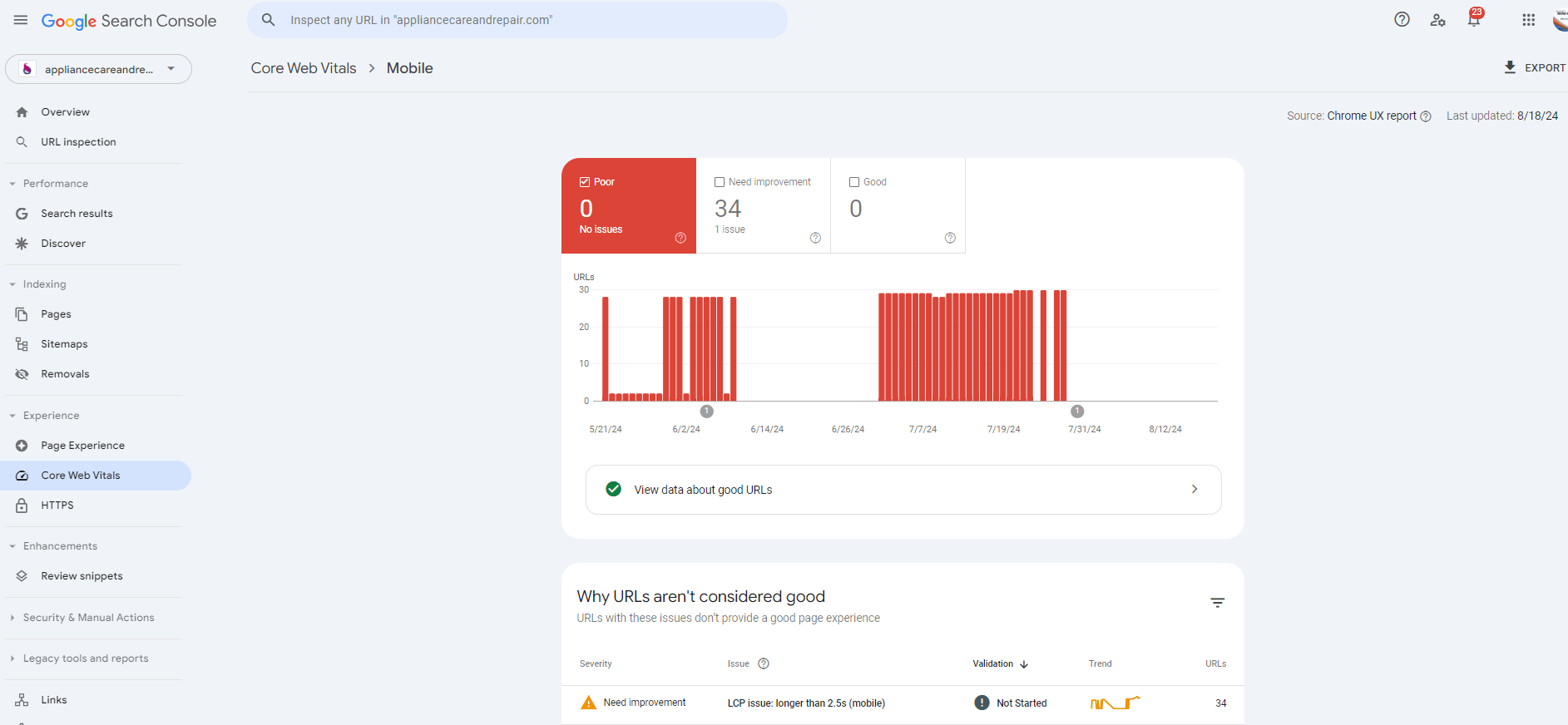Click the help question mark icon
The image size is (1568, 725).
[1402, 20]
